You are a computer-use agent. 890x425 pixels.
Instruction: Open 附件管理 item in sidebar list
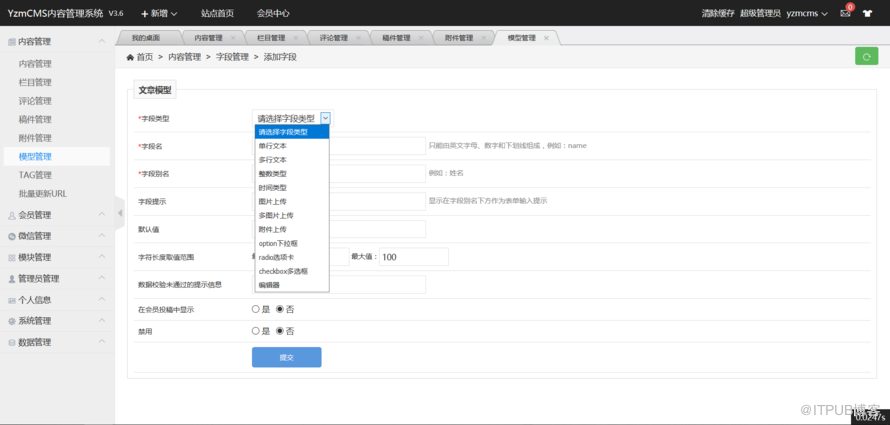click(35, 138)
